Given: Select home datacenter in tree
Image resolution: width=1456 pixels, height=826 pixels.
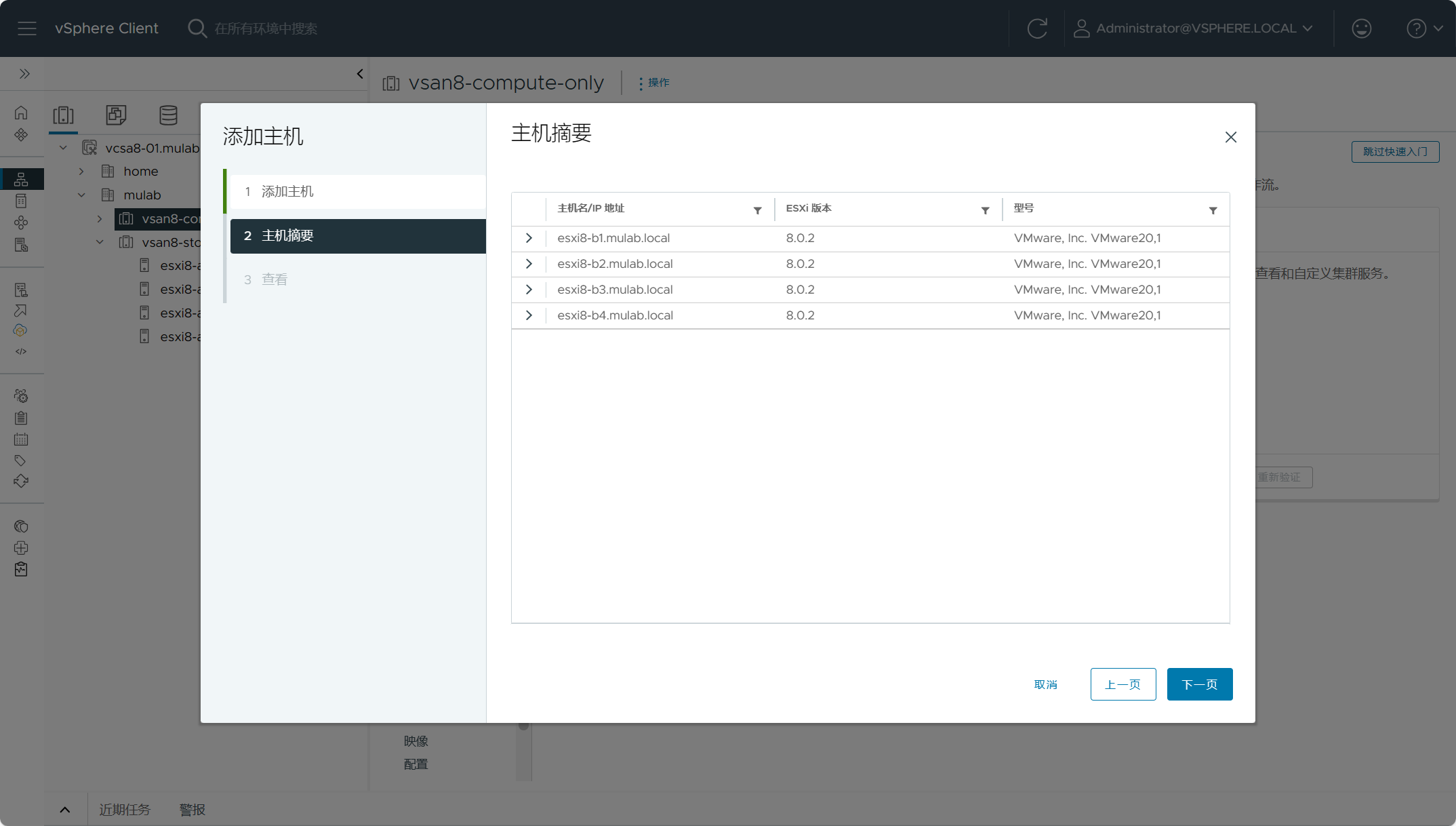Looking at the screenshot, I should [x=140, y=172].
